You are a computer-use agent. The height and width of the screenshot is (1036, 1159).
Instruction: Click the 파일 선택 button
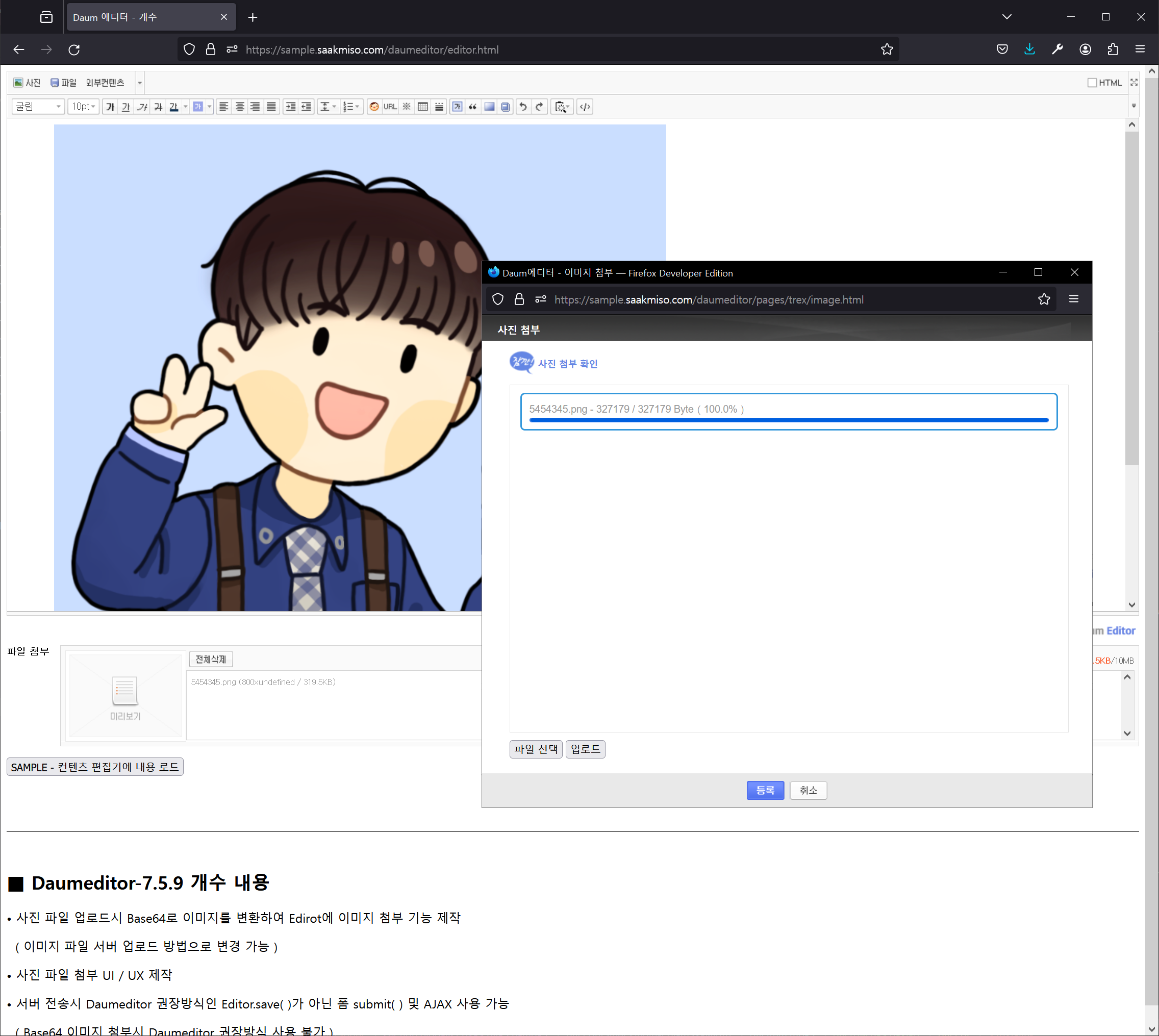pos(536,750)
